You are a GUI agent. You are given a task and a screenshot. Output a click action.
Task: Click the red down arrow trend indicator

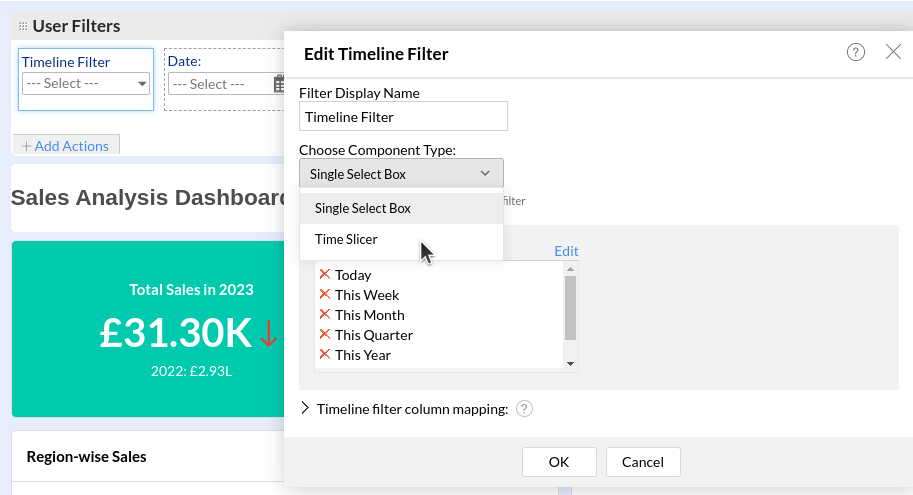[268, 334]
